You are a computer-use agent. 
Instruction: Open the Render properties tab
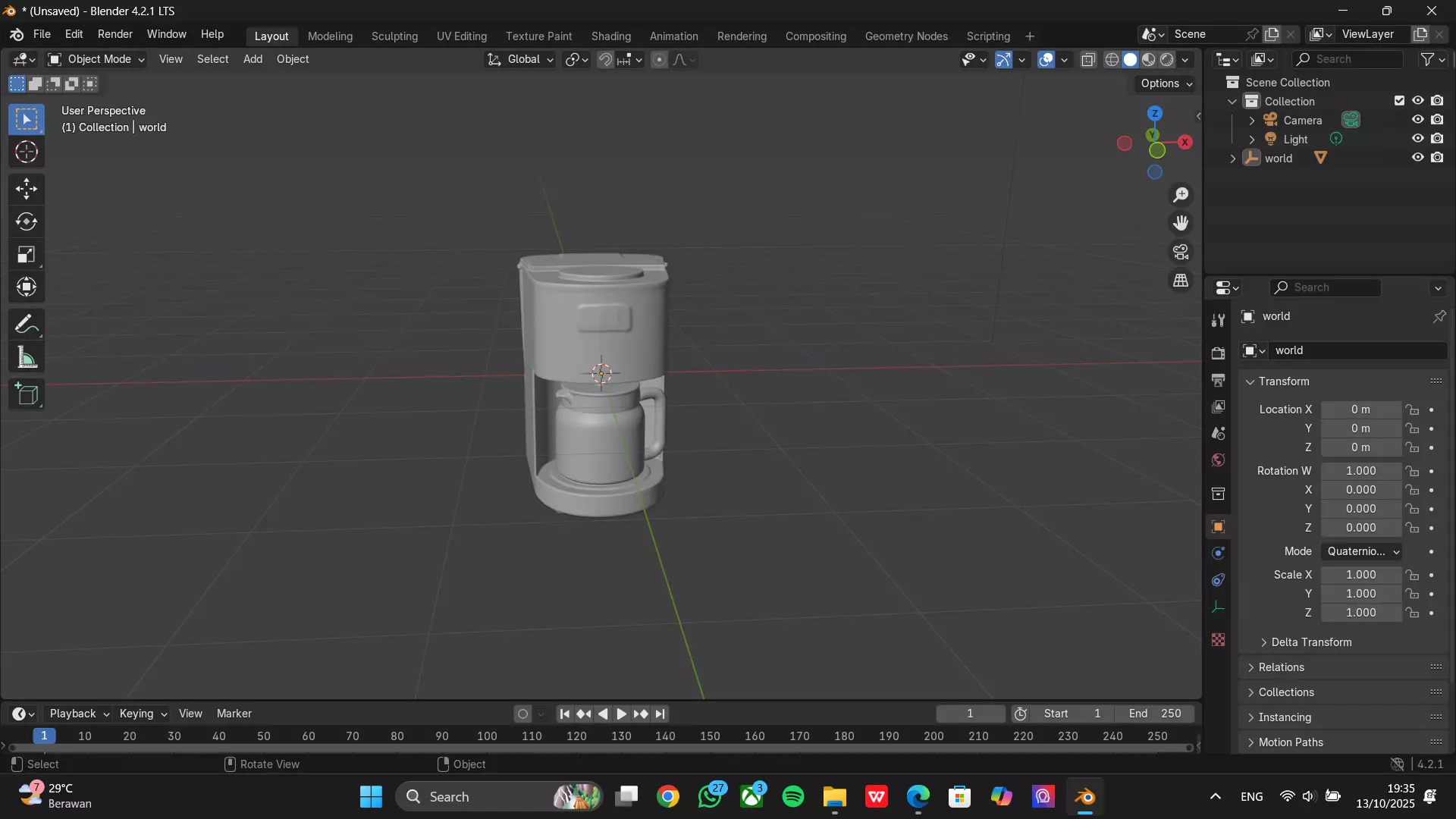1219,353
